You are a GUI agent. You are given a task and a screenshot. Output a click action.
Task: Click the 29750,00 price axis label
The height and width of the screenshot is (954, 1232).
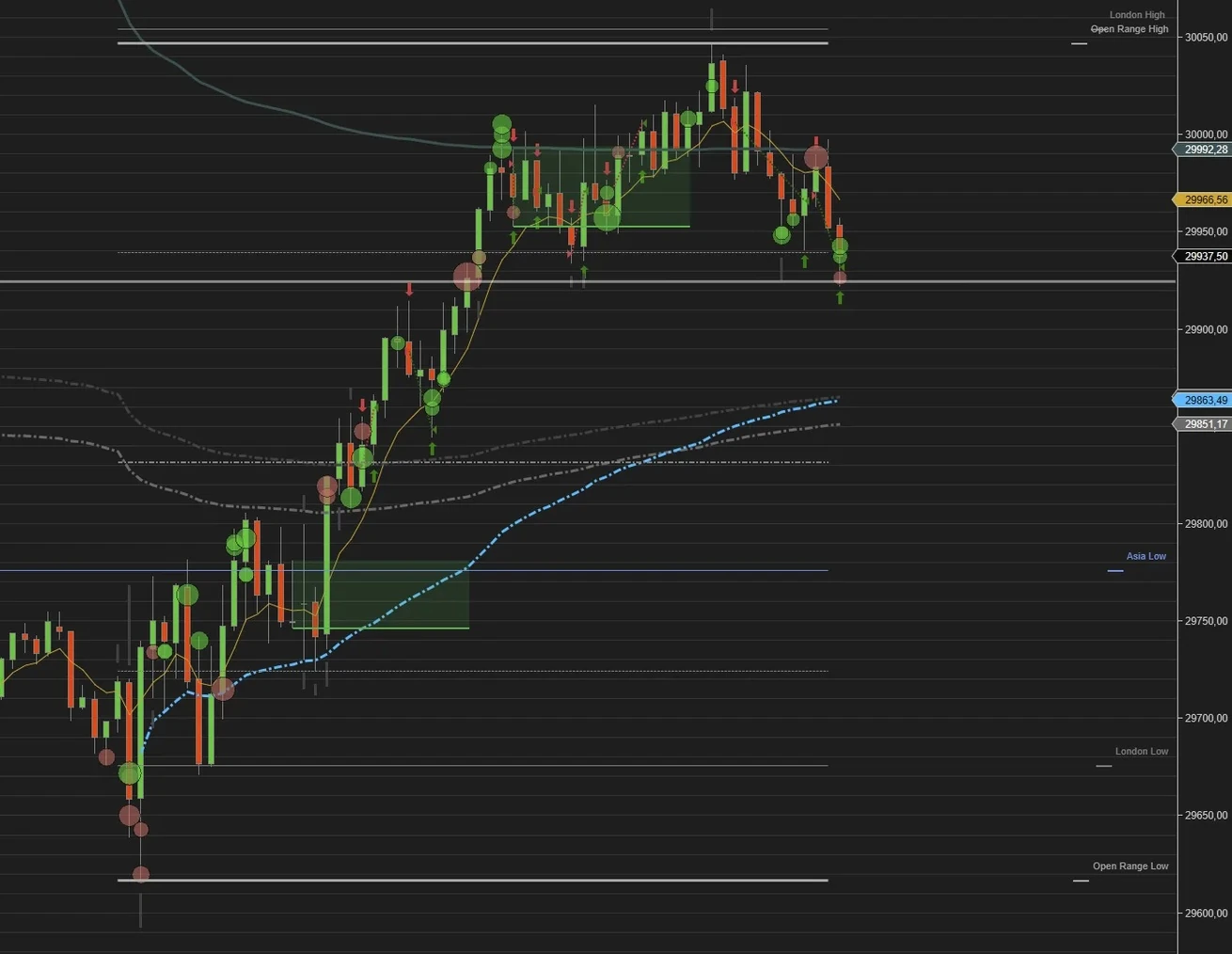1206,621
